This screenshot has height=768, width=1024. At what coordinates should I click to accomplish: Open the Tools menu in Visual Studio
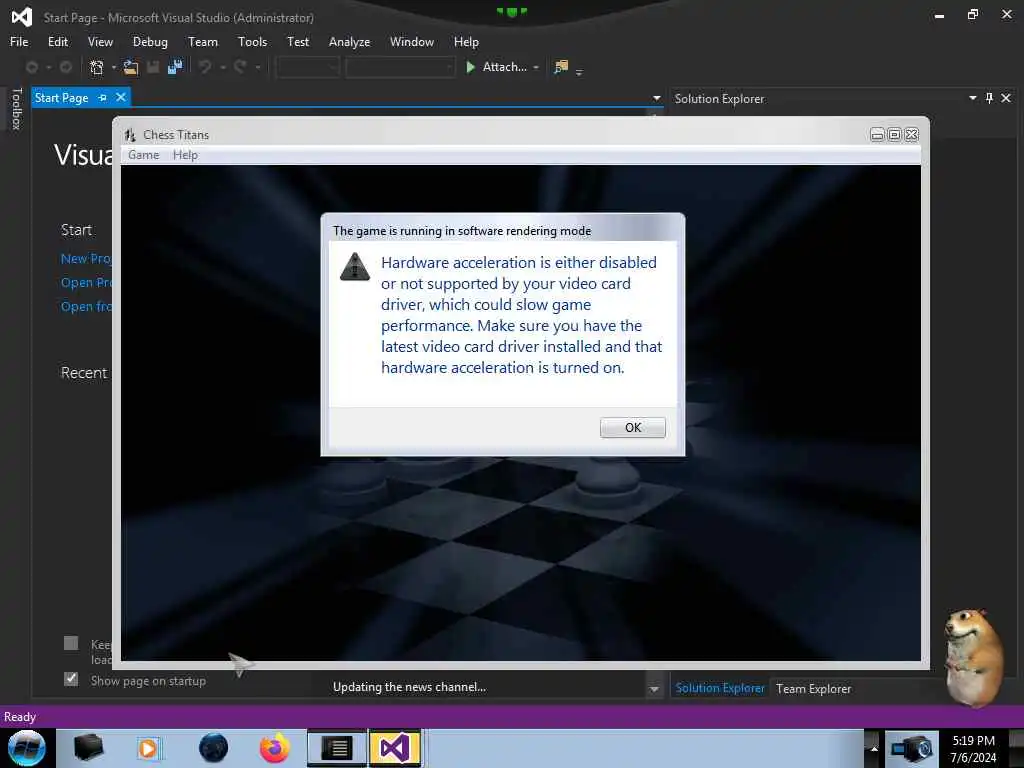pyautogui.click(x=252, y=42)
